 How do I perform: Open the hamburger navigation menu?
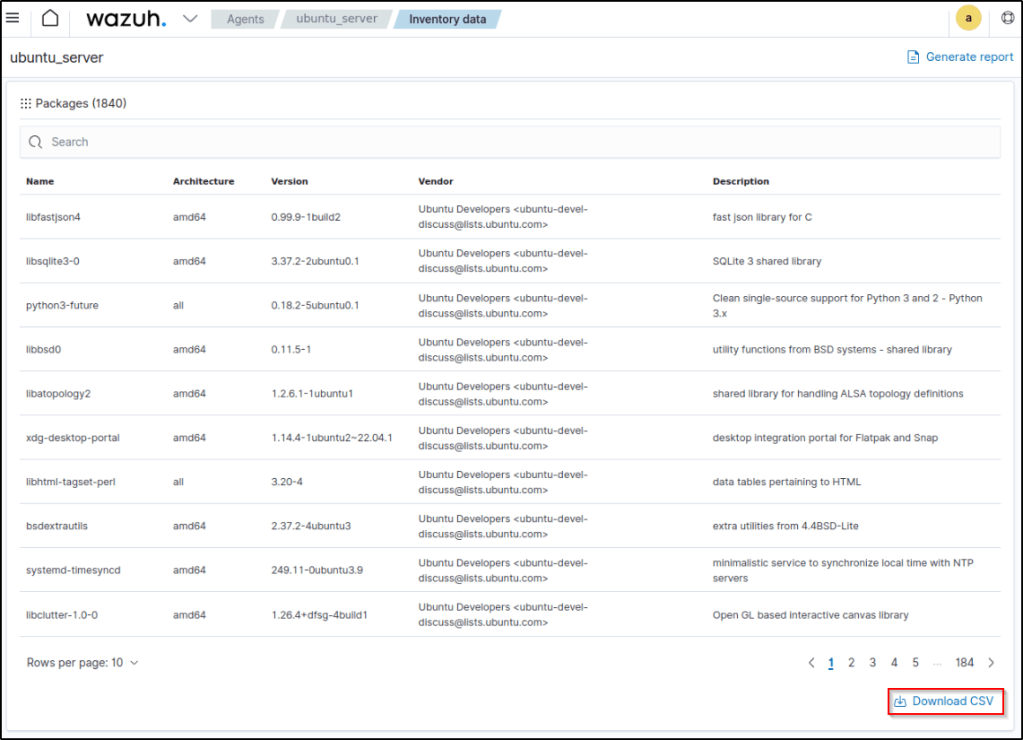pyautogui.click(x=13, y=18)
